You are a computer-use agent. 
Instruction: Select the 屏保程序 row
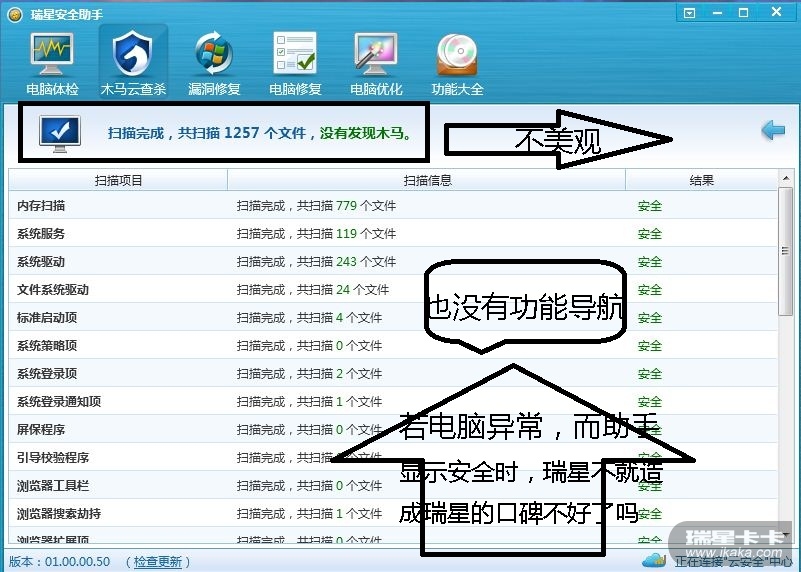click(x=392, y=430)
